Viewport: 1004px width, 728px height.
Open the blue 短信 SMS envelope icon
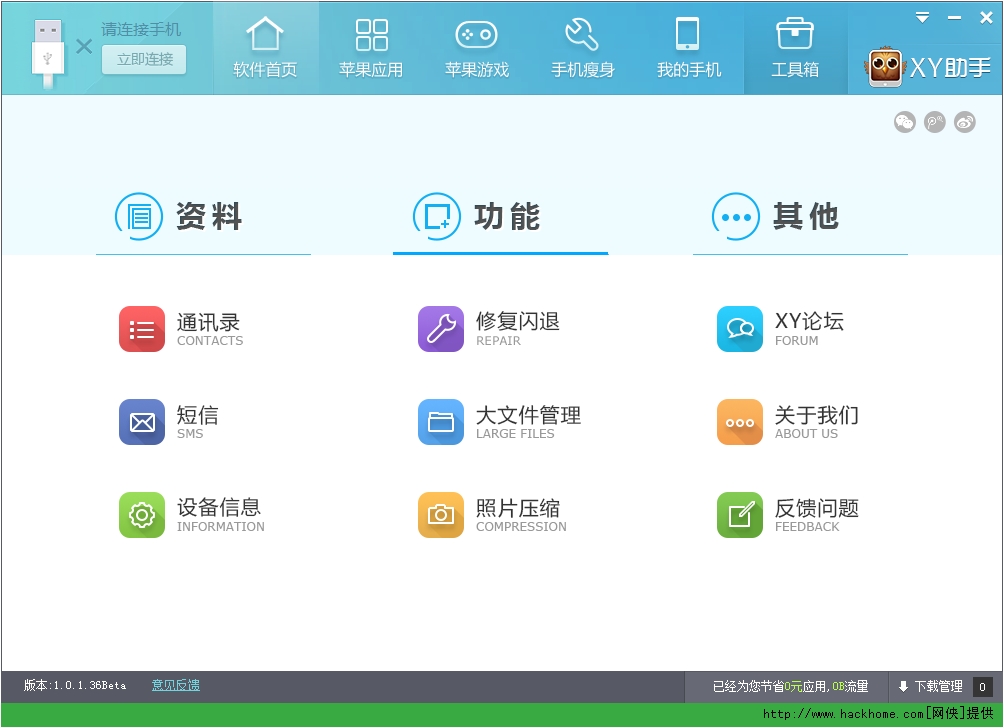click(x=142, y=422)
